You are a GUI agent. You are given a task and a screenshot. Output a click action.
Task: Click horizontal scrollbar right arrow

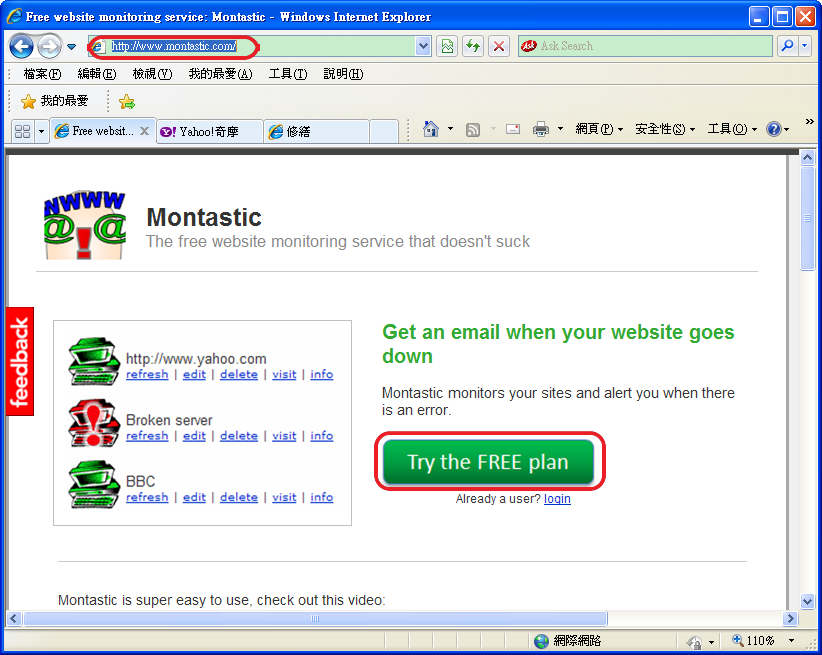tap(790, 618)
